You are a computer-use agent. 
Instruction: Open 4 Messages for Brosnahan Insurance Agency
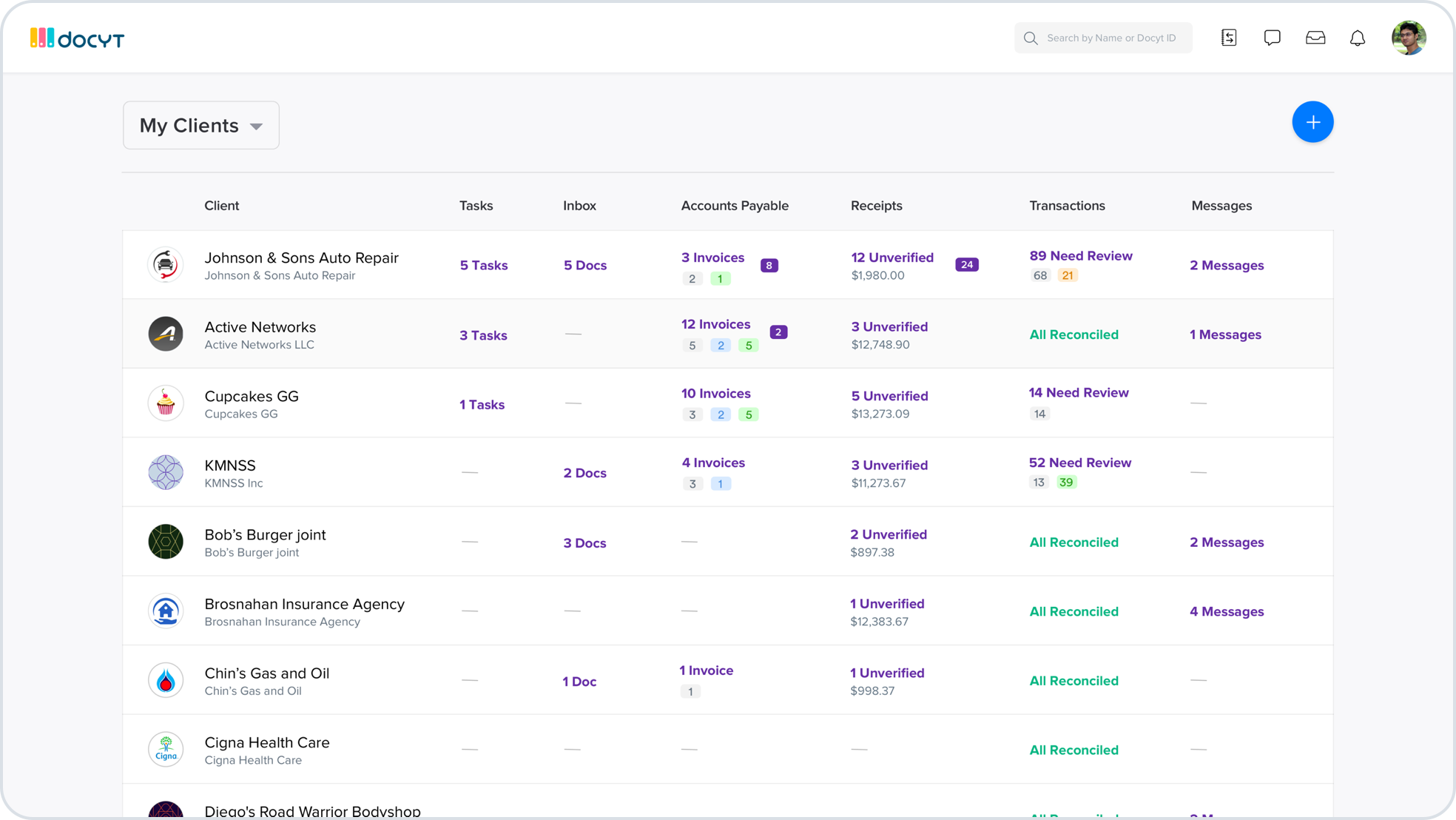tap(1226, 612)
